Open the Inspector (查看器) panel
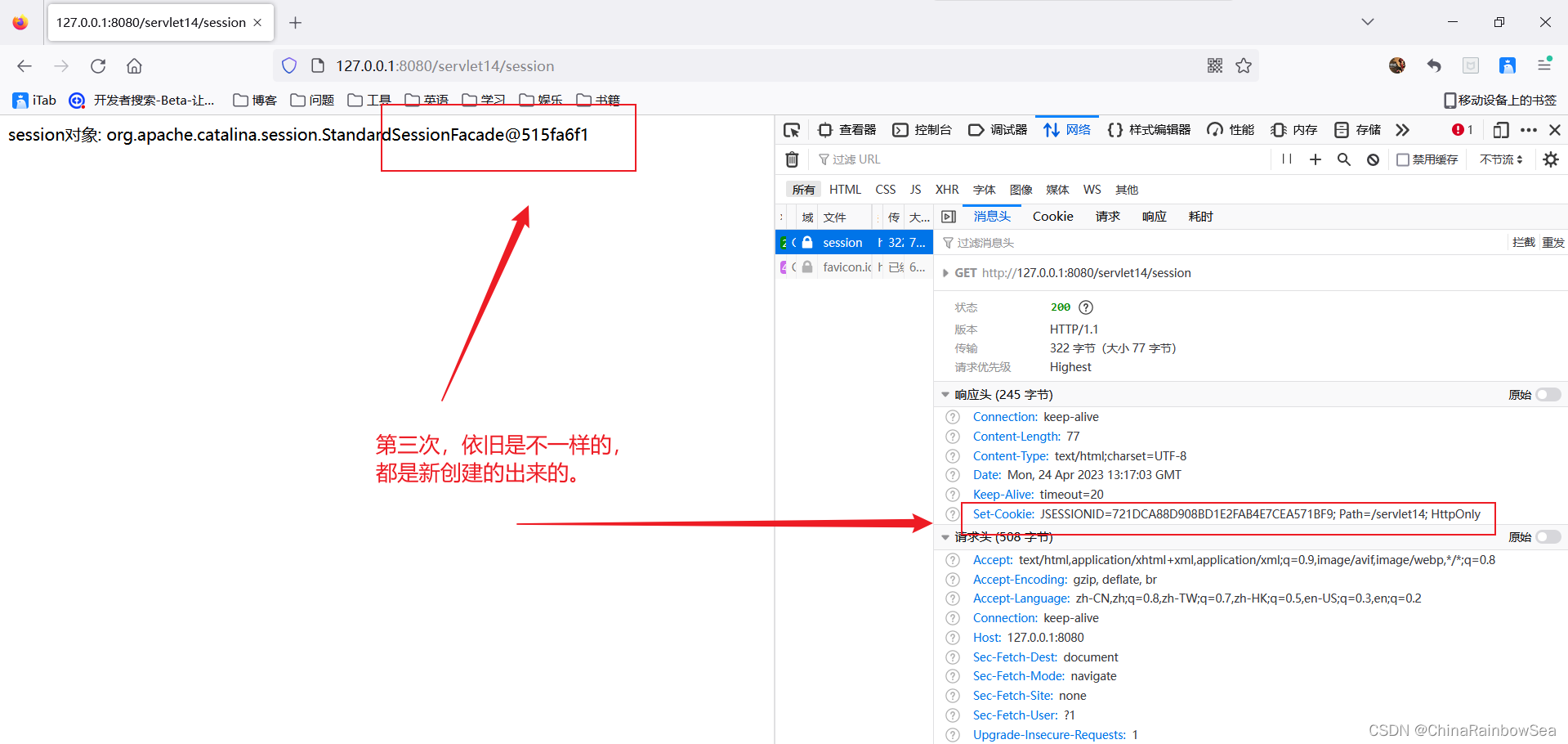Screen dimensions: 1568x744 [847, 130]
